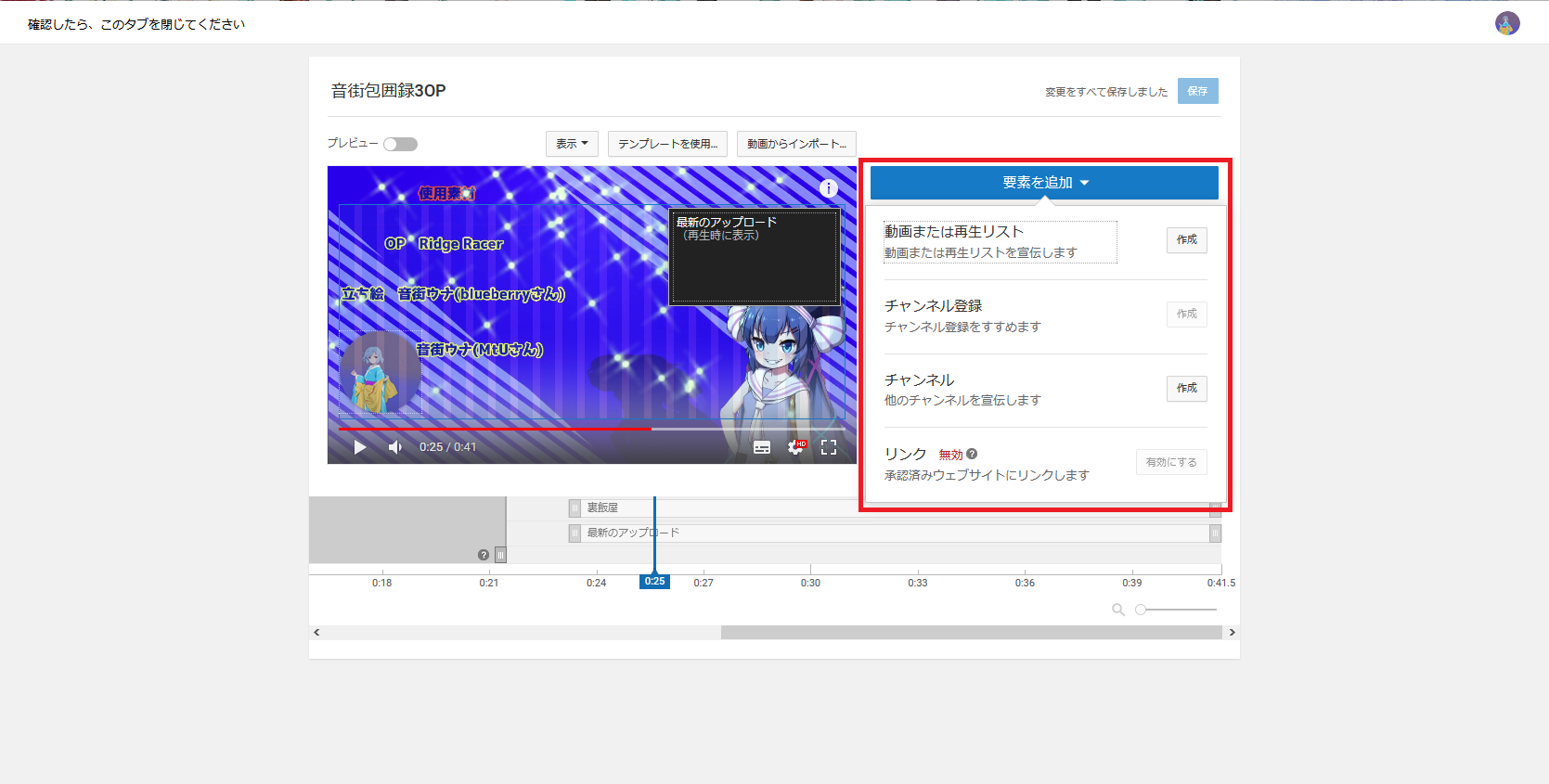The width and height of the screenshot is (1549, 784).
Task: Click the 0:25 / 0:41 time display
Action: (447, 447)
